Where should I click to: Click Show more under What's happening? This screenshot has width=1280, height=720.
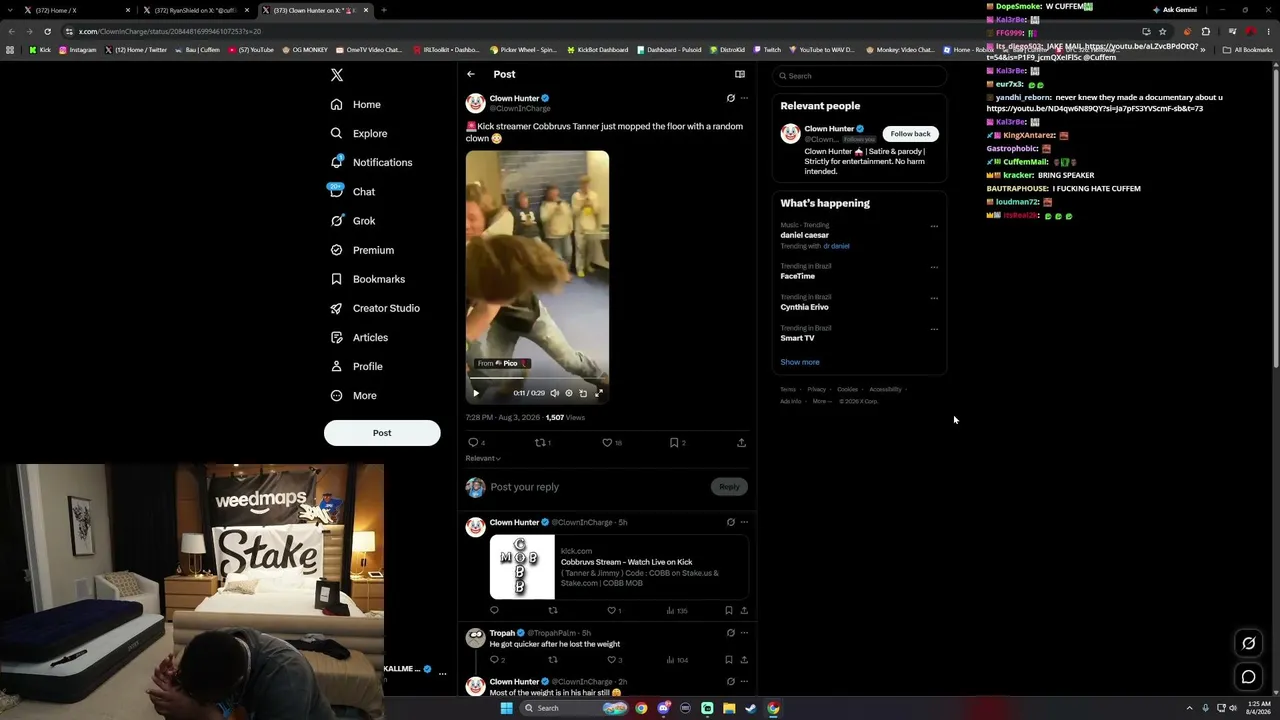(x=800, y=362)
